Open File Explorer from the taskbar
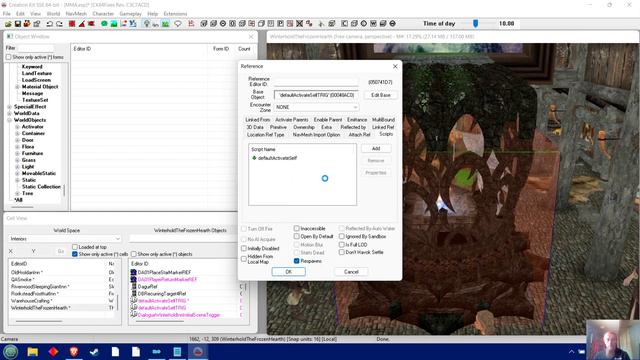 [x=32, y=352]
